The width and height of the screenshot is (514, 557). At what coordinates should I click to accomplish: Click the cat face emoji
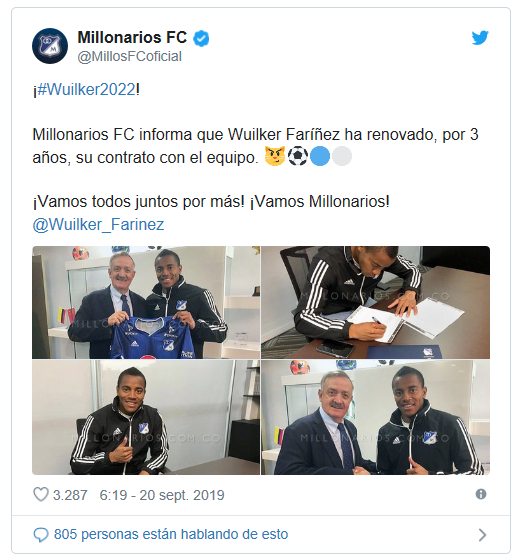pyautogui.click(x=275, y=156)
